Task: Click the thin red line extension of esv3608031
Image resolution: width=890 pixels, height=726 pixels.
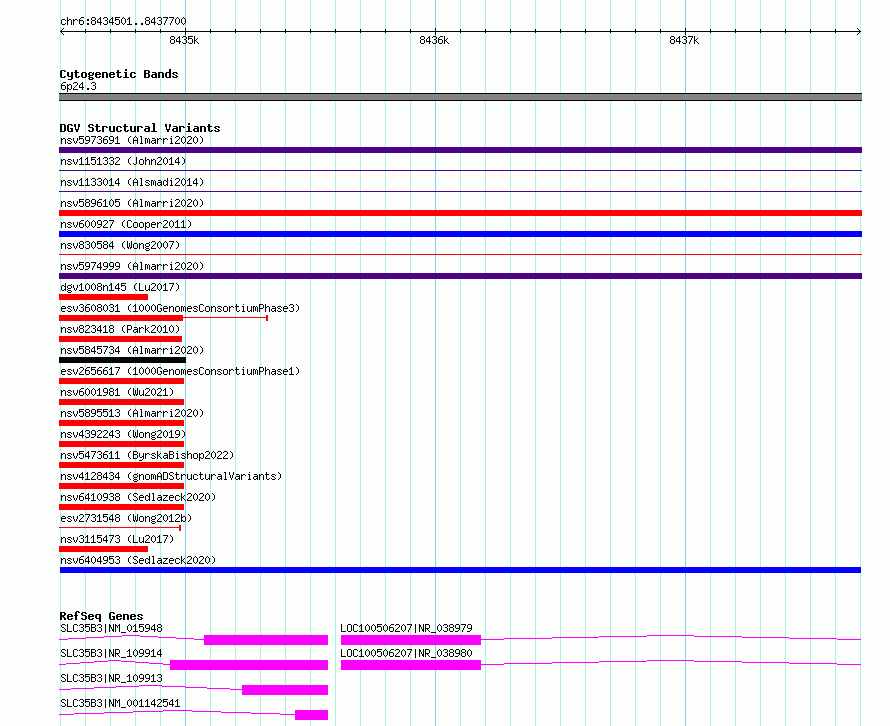Action: (225, 318)
